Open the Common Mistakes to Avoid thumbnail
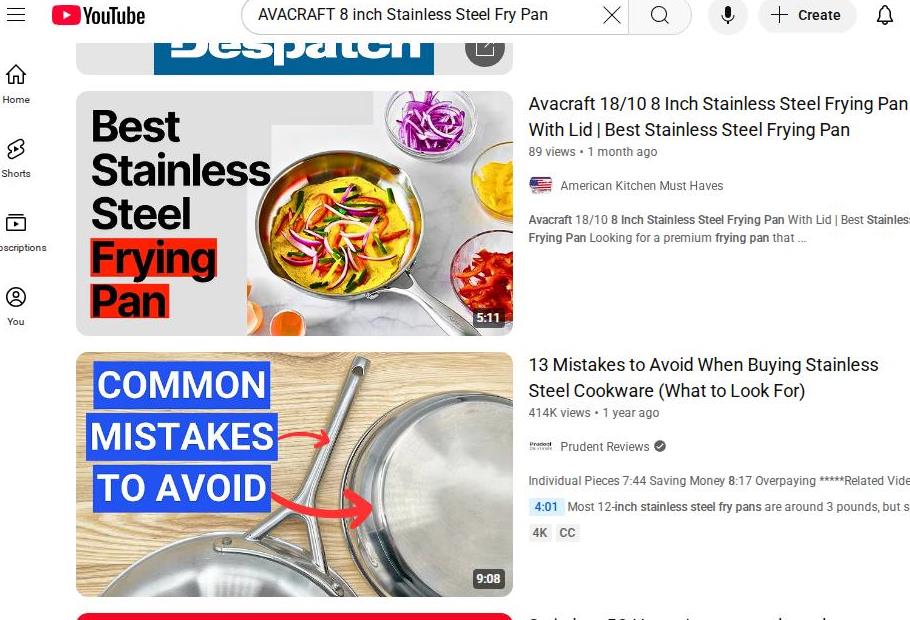This screenshot has height=620, width=910. click(294, 474)
